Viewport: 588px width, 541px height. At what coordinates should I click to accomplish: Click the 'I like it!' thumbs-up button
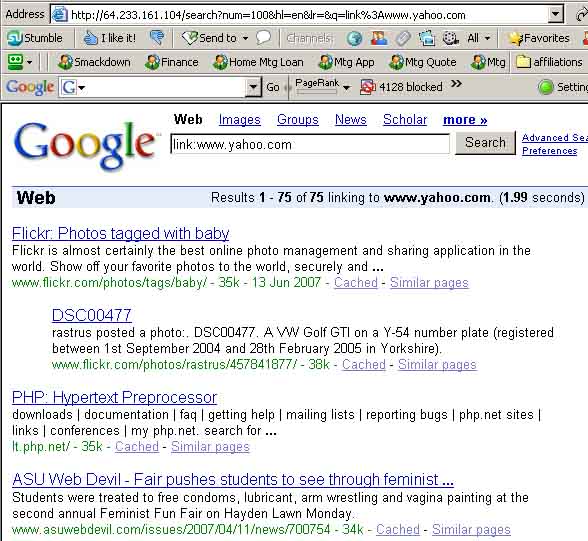coord(109,38)
